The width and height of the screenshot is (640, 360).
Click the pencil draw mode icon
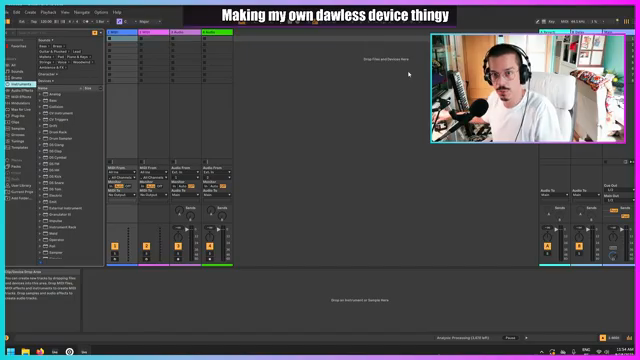[537, 22]
